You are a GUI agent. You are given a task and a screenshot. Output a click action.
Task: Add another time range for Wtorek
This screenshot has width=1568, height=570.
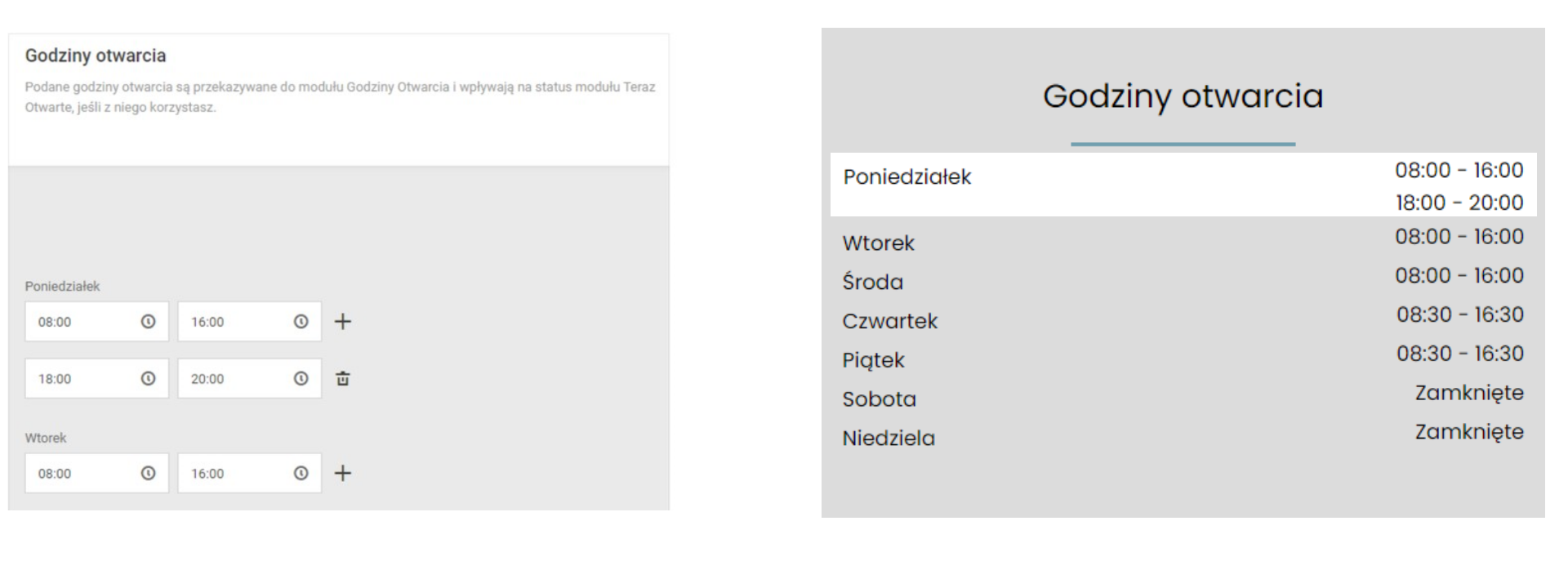tap(343, 474)
